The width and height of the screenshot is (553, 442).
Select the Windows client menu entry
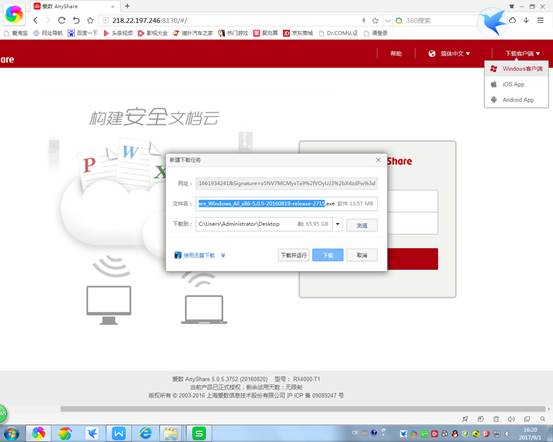pyautogui.click(x=516, y=69)
